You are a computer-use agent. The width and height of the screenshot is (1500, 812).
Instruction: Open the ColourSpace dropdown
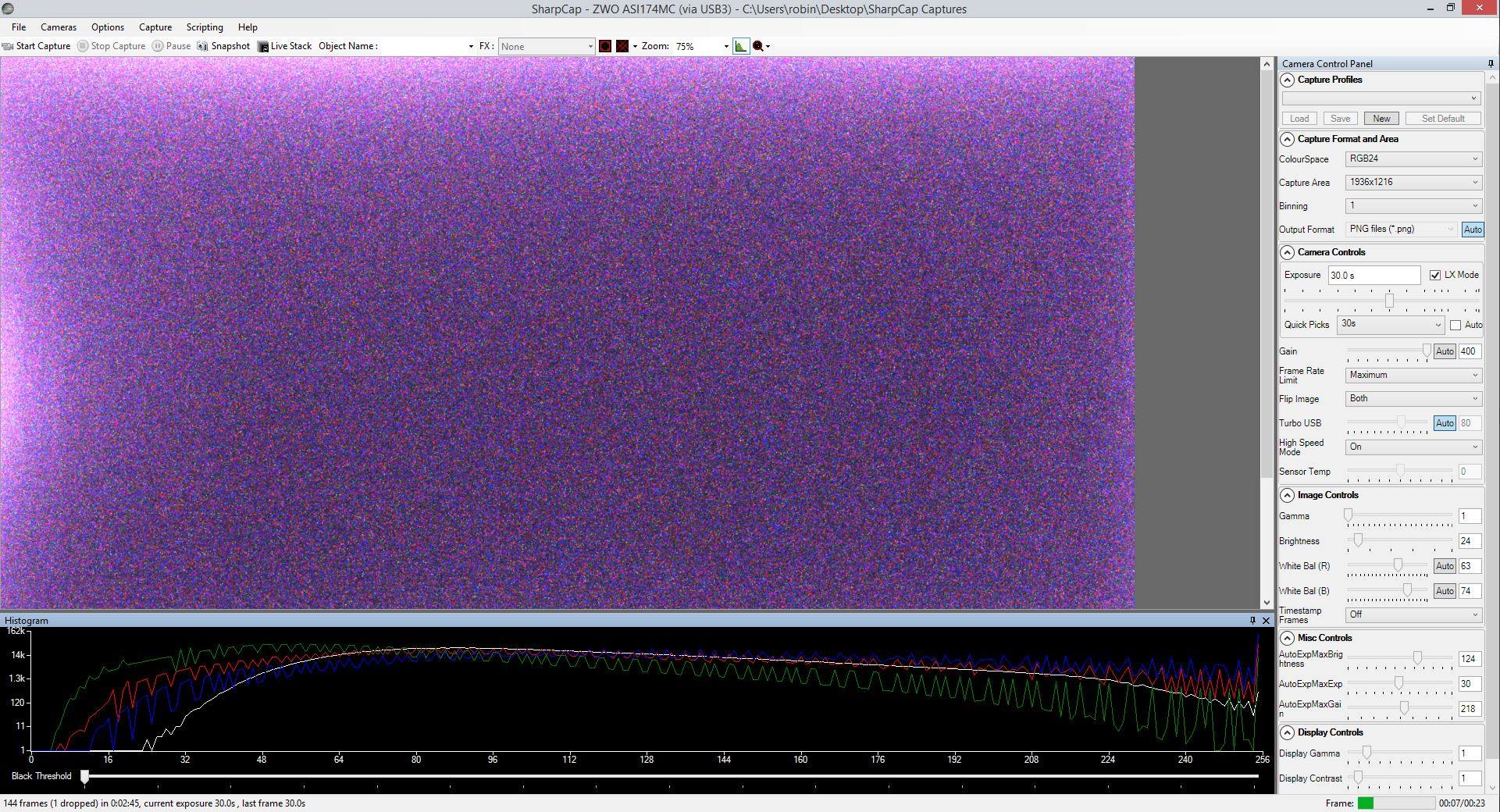pyautogui.click(x=1413, y=159)
